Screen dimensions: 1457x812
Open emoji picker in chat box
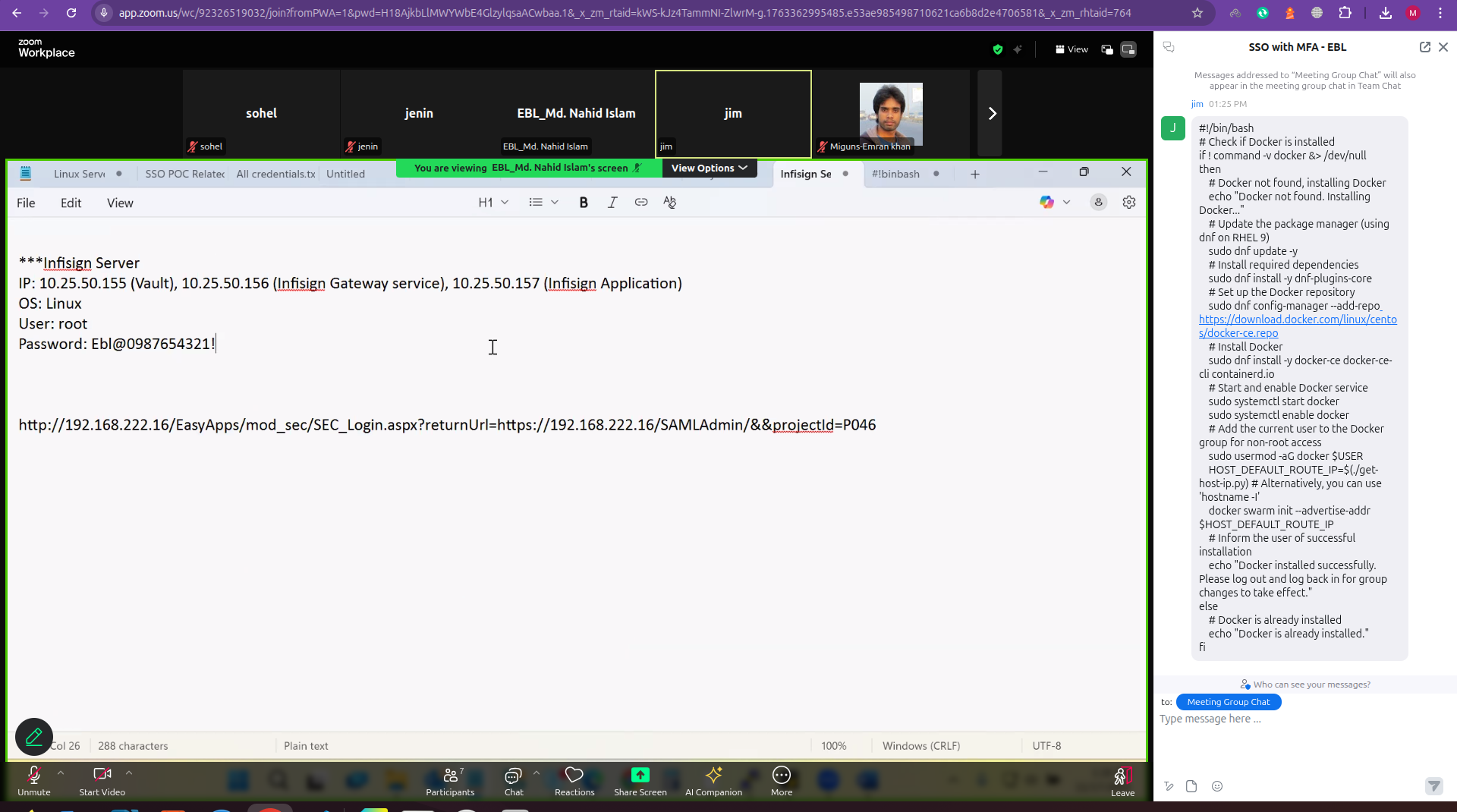coord(1217,787)
